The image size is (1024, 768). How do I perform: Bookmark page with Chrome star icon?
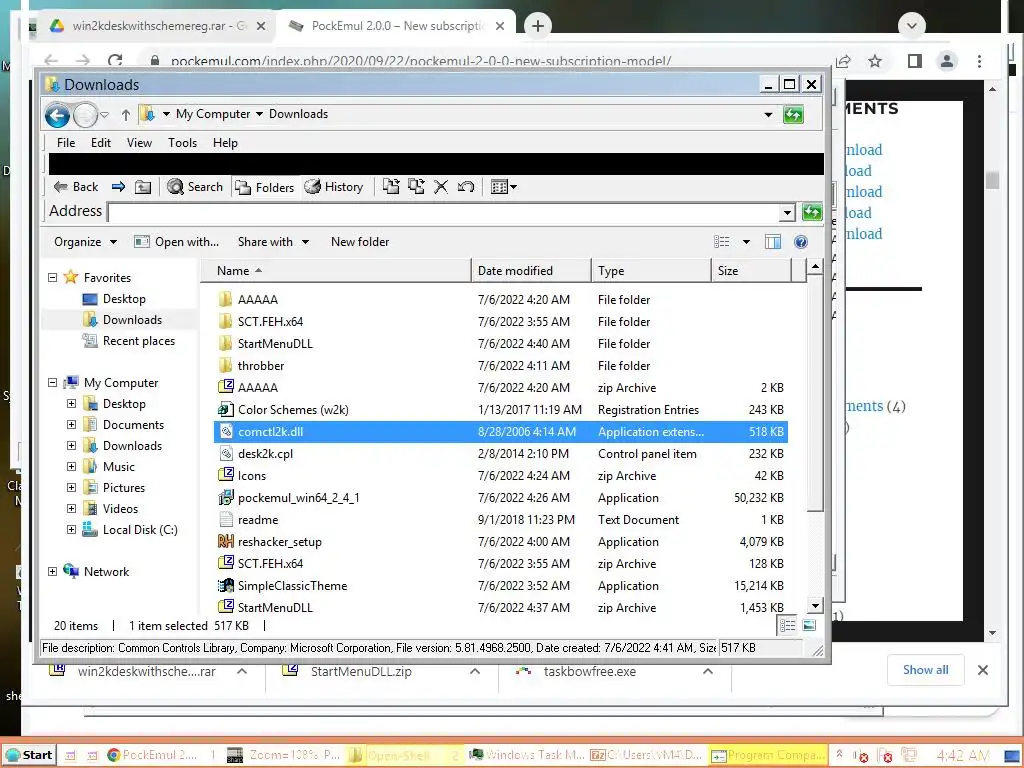[875, 61]
